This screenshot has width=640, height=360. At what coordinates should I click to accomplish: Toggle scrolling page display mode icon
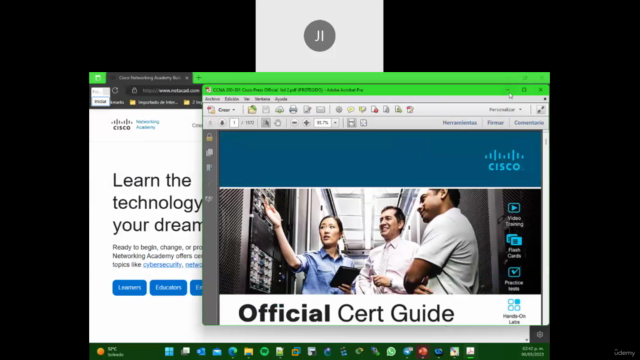pos(351,123)
